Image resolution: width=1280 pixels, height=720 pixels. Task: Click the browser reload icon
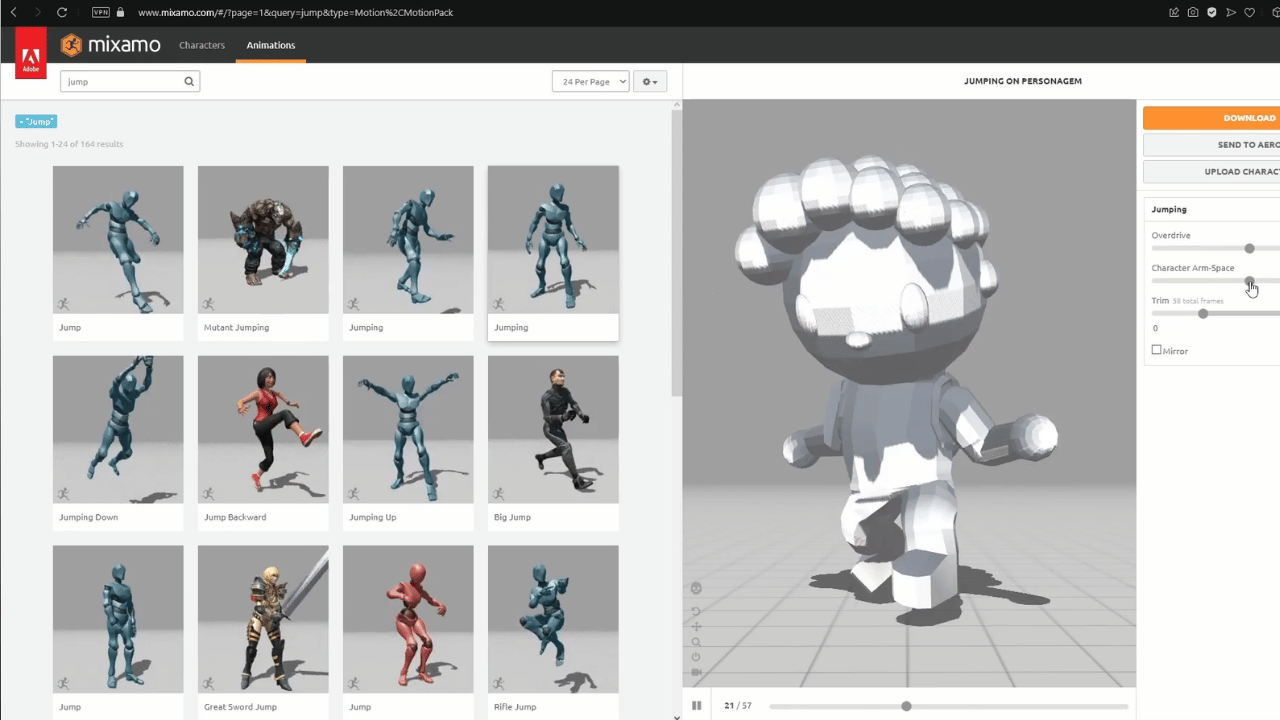62,12
